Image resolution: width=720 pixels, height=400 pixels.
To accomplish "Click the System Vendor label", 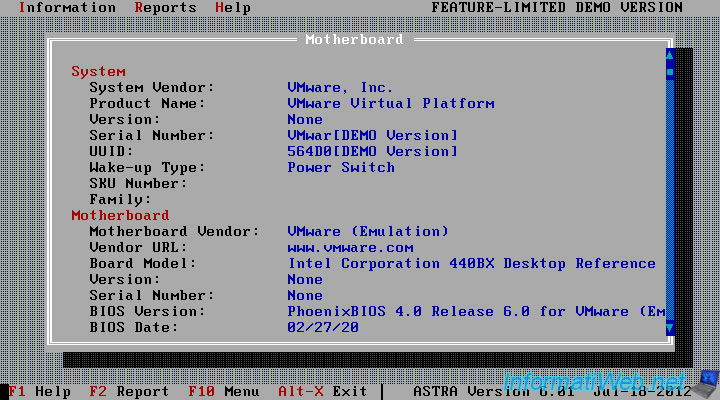I will pyautogui.click(x=152, y=87).
